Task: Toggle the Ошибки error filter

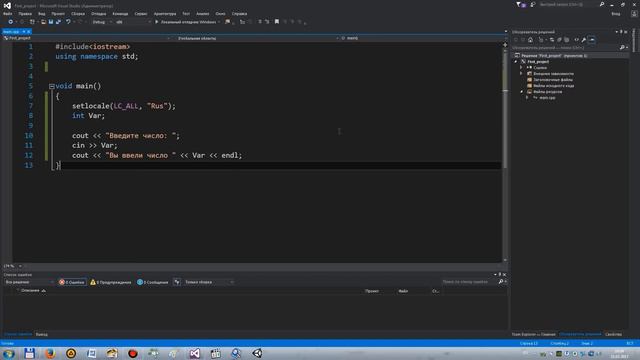Action: 72,282
